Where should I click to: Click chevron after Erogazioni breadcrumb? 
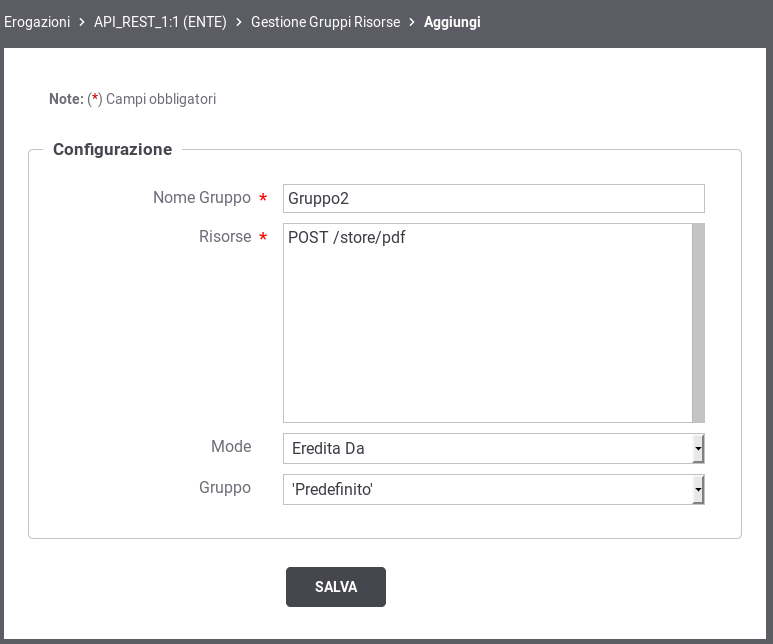tap(82, 22)
